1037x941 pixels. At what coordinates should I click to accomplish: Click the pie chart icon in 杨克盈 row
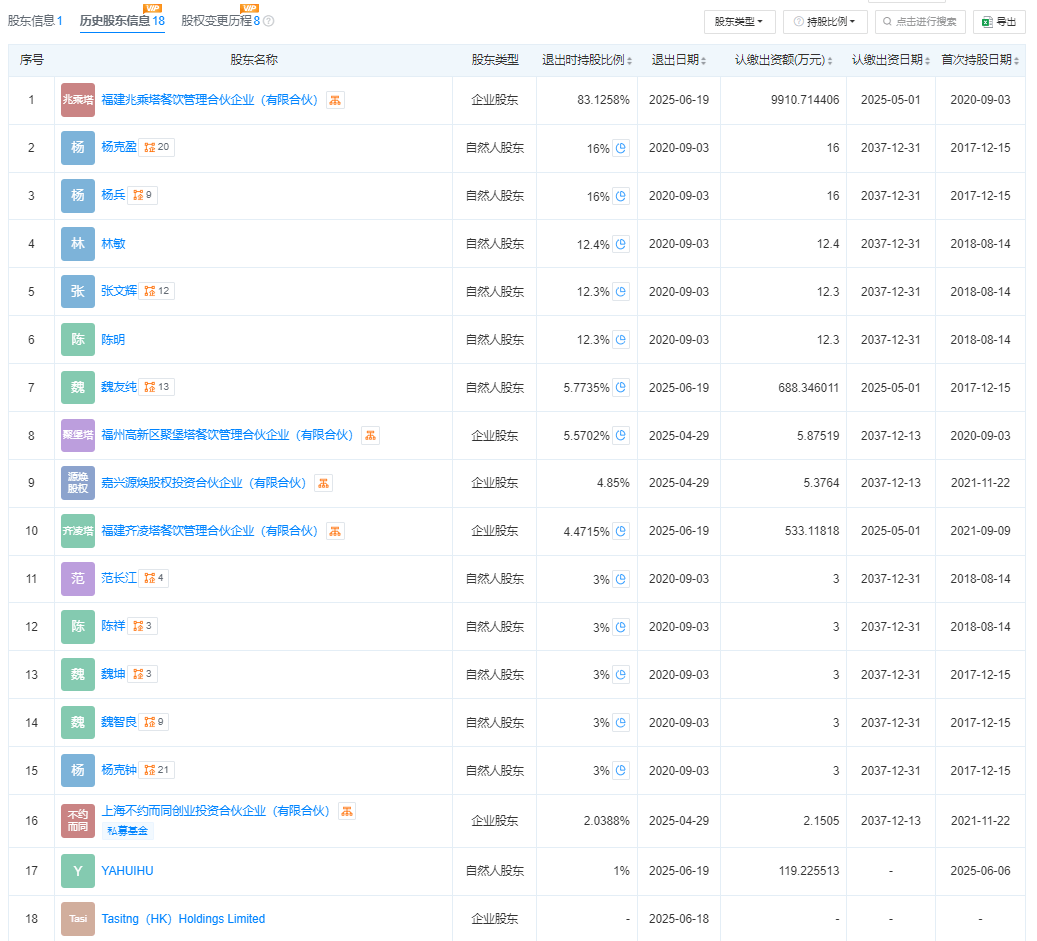[621, 148]
